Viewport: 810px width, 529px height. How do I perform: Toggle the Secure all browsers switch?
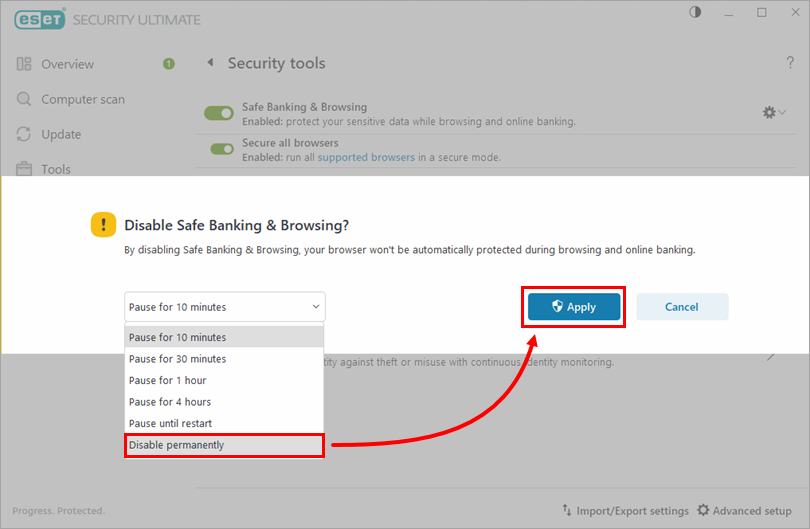tap(222, 149)
